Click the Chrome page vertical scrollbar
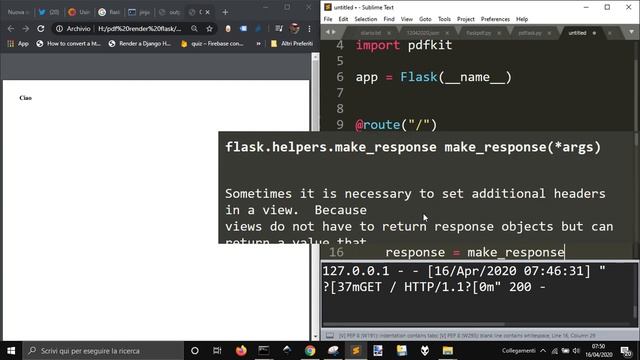 (315, 196)
